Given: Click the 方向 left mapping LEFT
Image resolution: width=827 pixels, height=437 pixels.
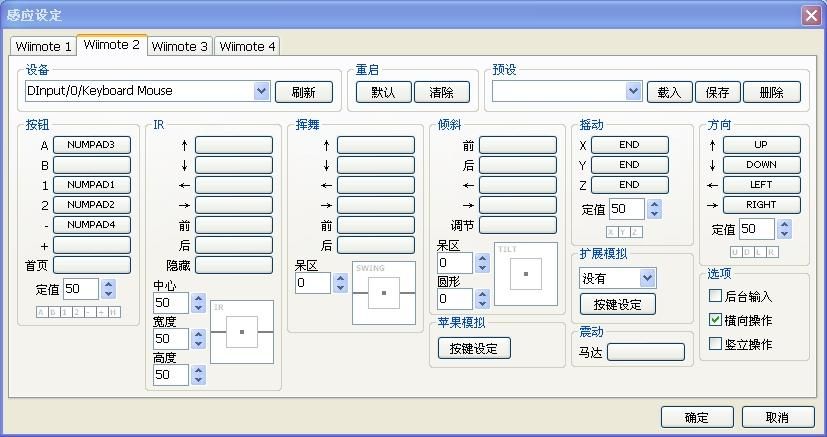Looking at the screenshot, I should point(762,185).
